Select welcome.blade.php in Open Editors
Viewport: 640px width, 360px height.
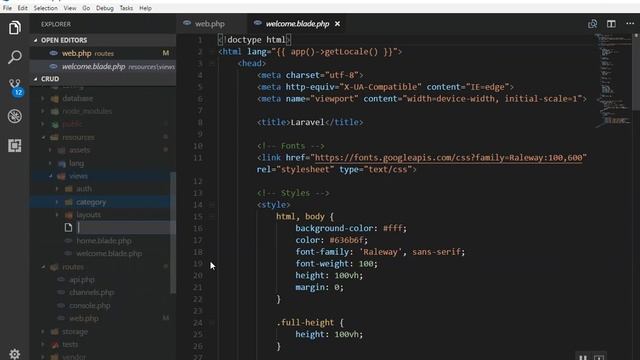click(x=103, y=67)
